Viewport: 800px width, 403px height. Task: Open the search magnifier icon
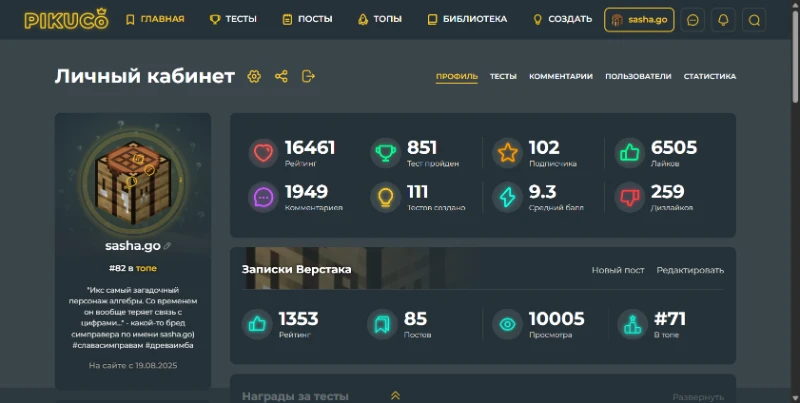[x=754, y=20]
